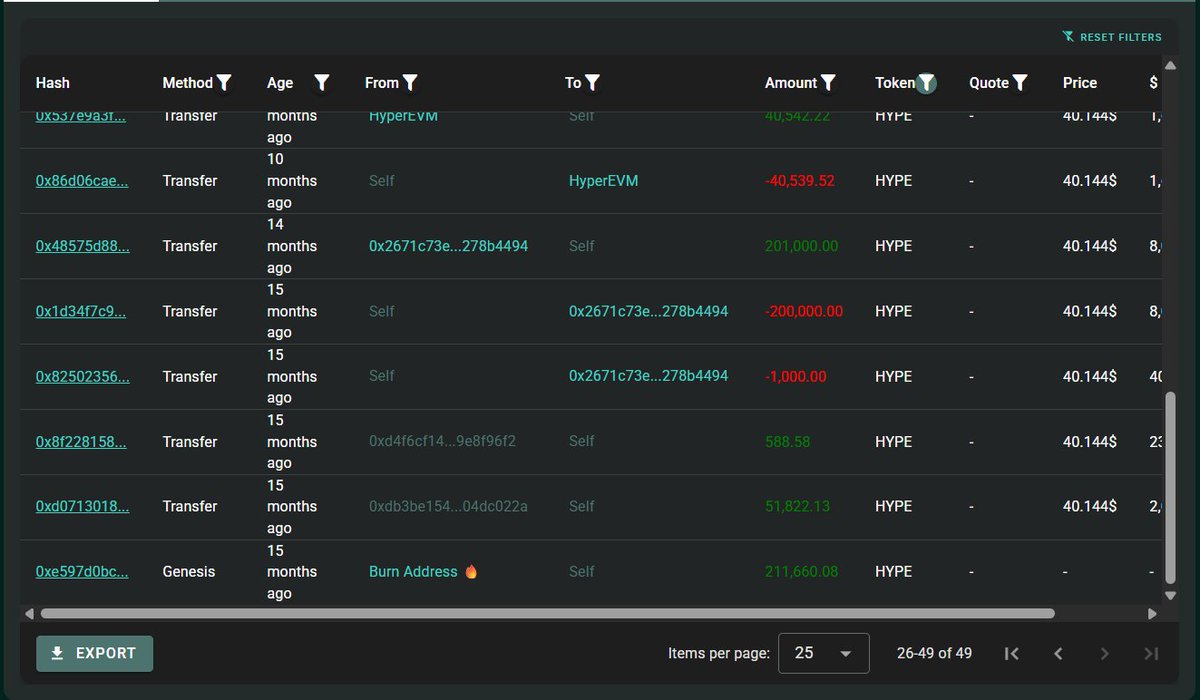Click From address 0xd4f6cf14...9e8f96f2

click(x=442, y=441)
